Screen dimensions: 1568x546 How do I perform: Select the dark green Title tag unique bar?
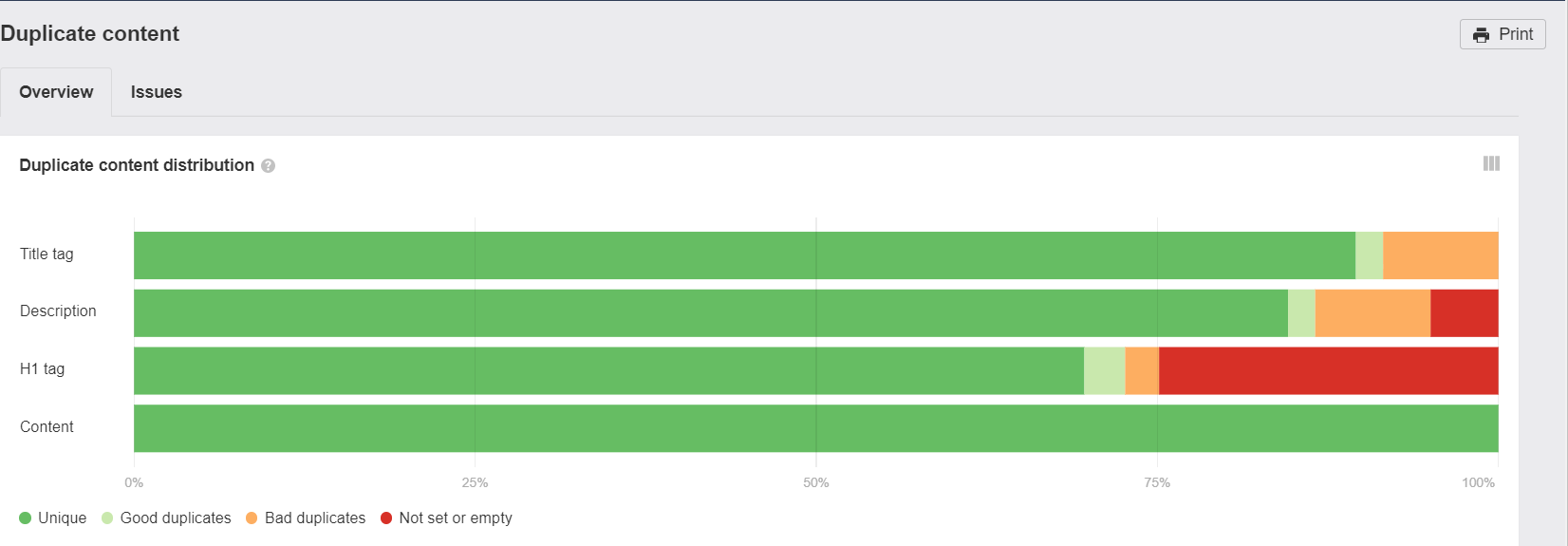pos(744,255)
